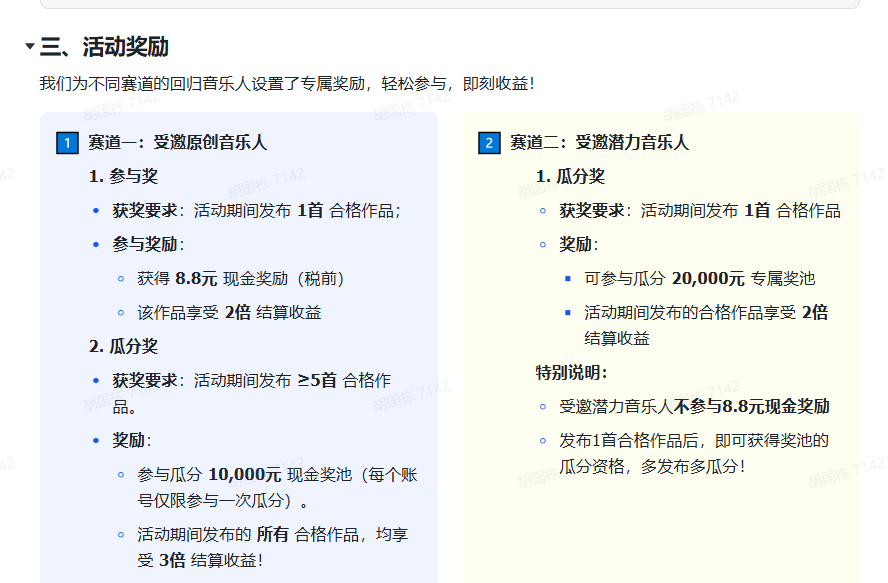
Task: Click the 赛道二：受邀潜力音乐人 card title
Action: (599, 143)
